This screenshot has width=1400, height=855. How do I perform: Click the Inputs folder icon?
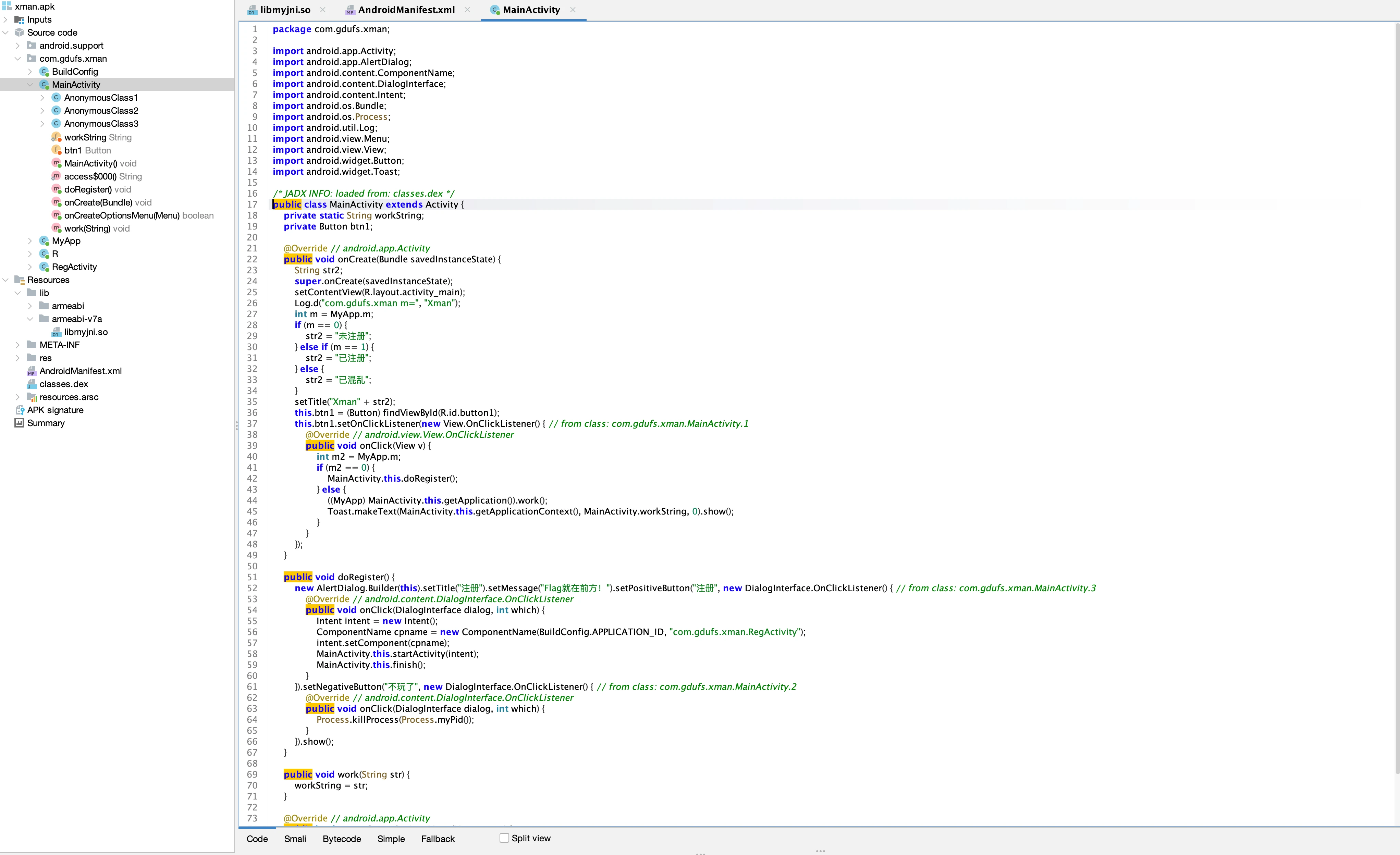coord(19,19)
